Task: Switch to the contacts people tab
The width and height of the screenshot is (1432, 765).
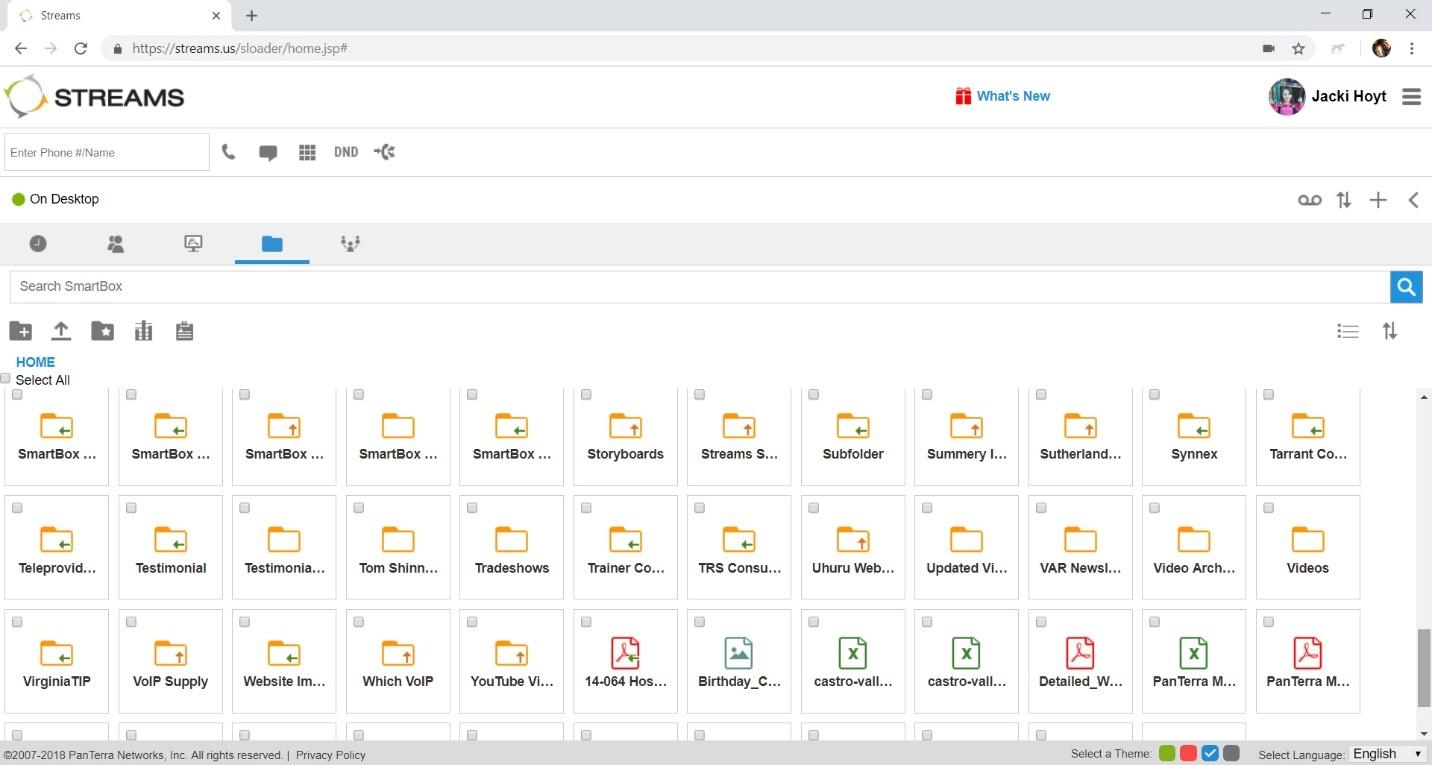Action: [x=116, y=243]
